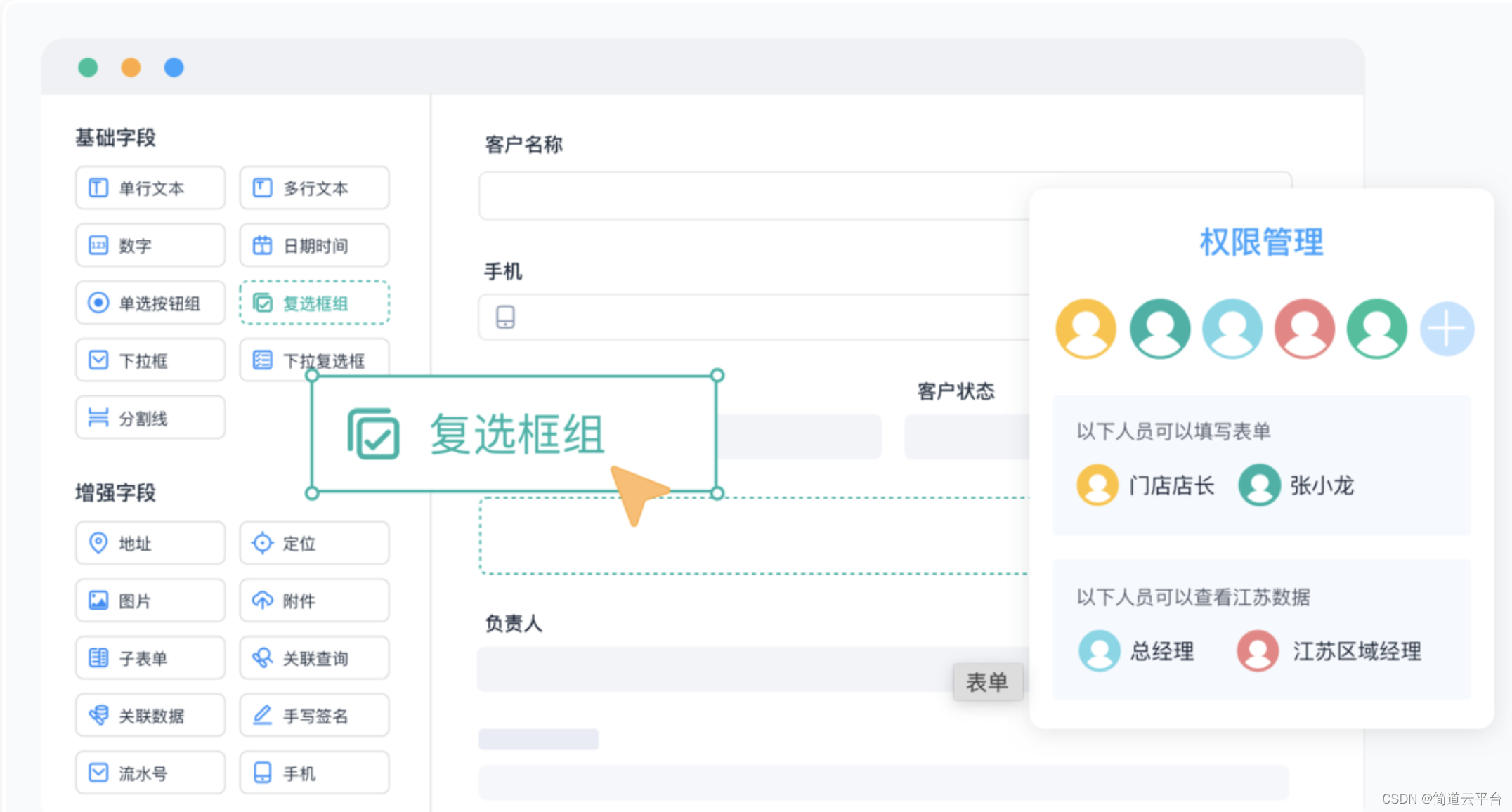This screenshot has height=812, width=1512.
Task: Open the 客户状态 gray selector box
Action: (x=967, y=437)
